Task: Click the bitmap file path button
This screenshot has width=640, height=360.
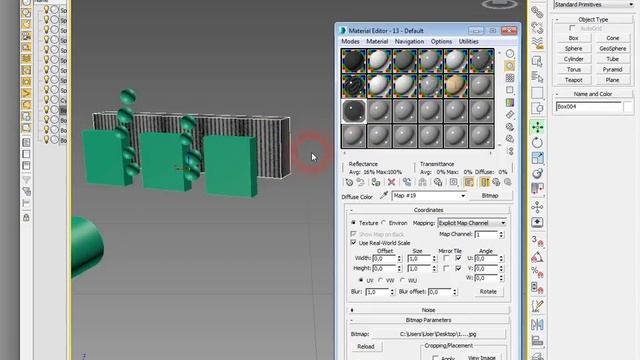Action: 438,334
